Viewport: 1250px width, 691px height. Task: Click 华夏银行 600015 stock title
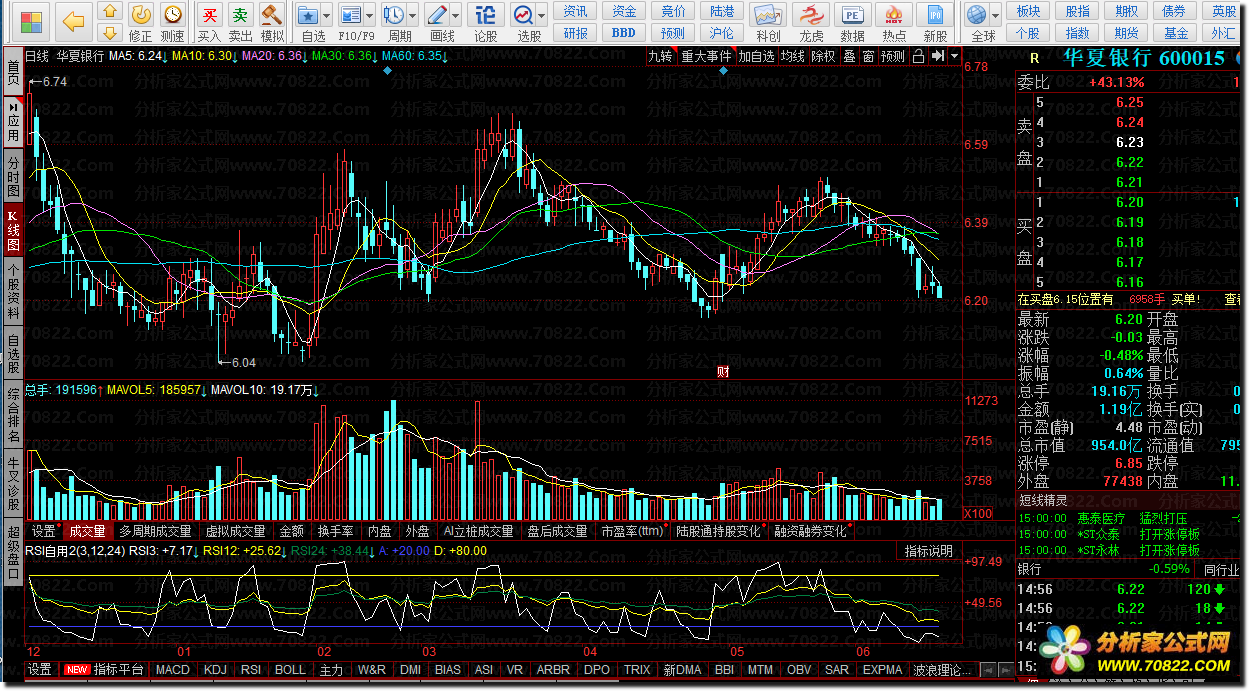(x=1144, y=58)
